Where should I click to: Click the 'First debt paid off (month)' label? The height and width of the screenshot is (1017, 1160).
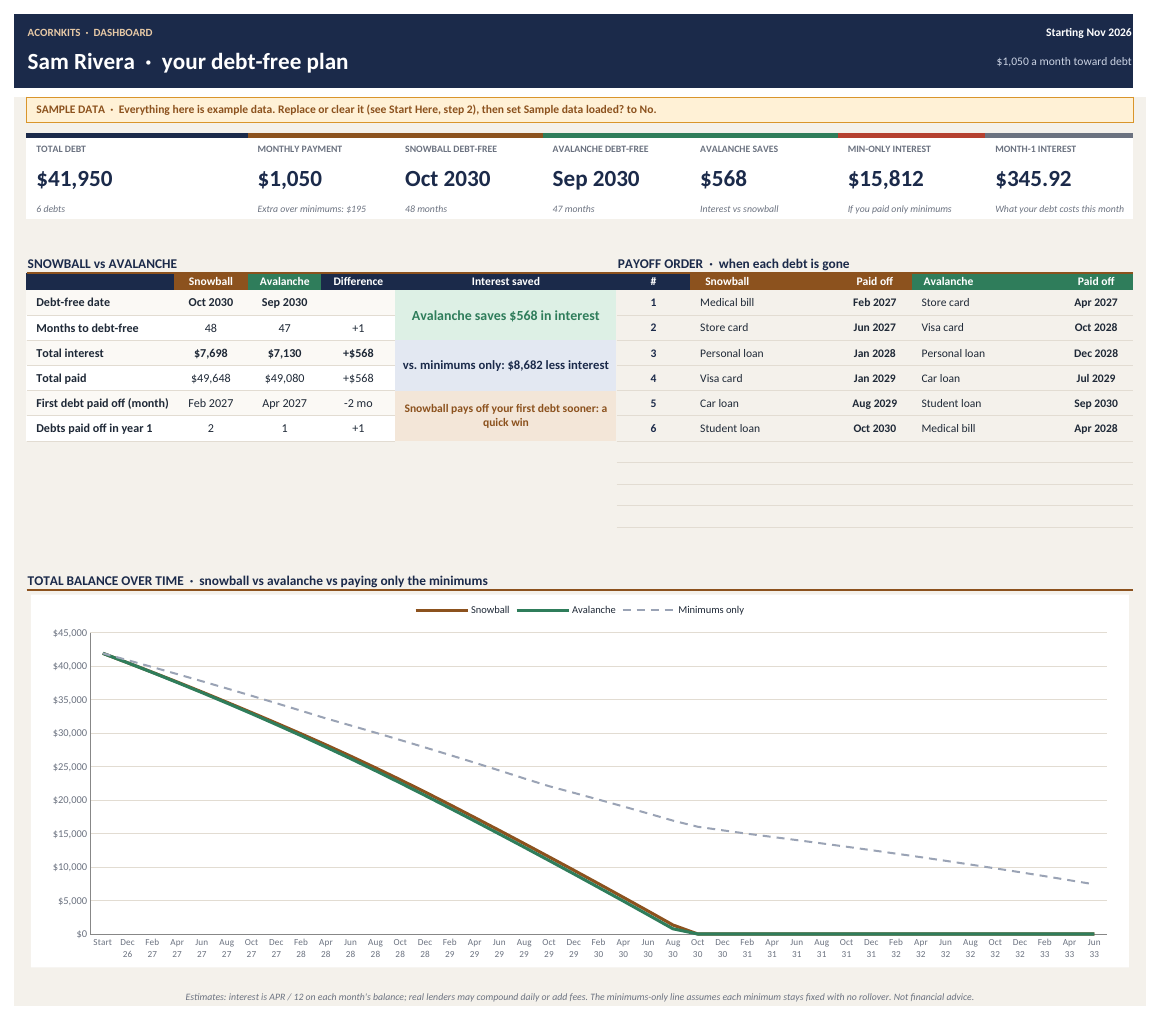pos(102,403)
